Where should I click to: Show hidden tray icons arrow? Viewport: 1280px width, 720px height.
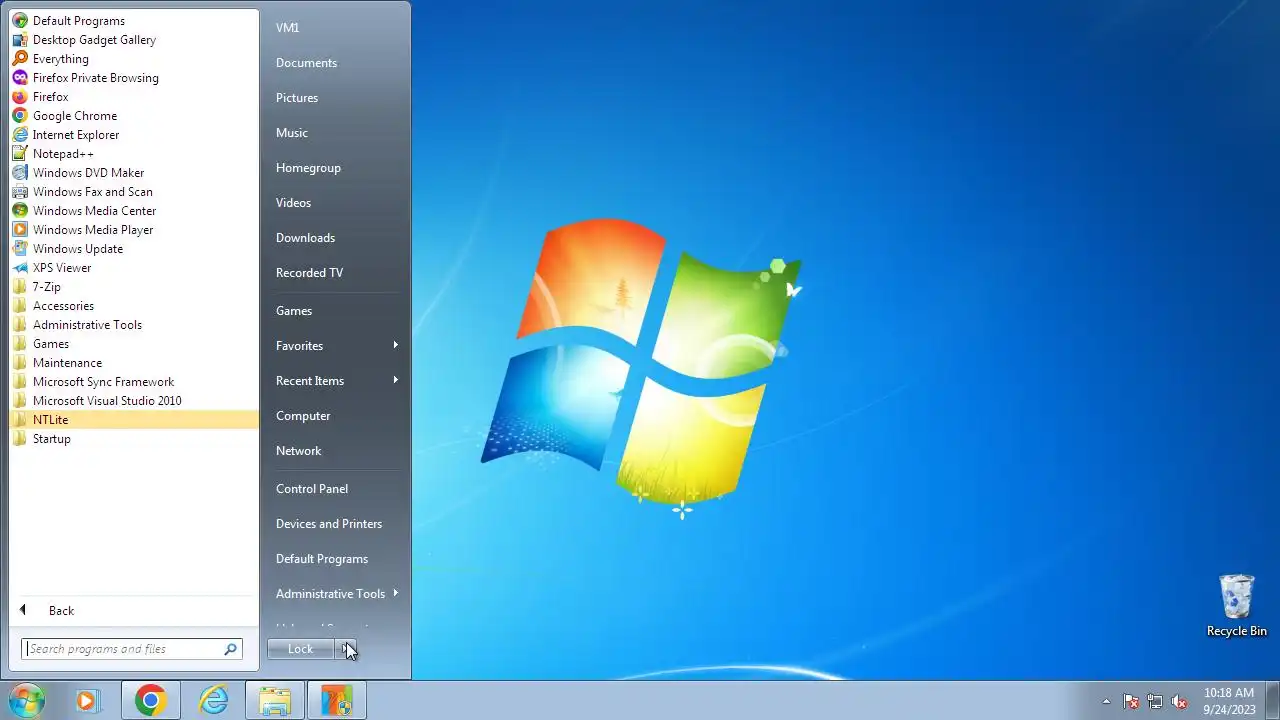pos(1106,702)
